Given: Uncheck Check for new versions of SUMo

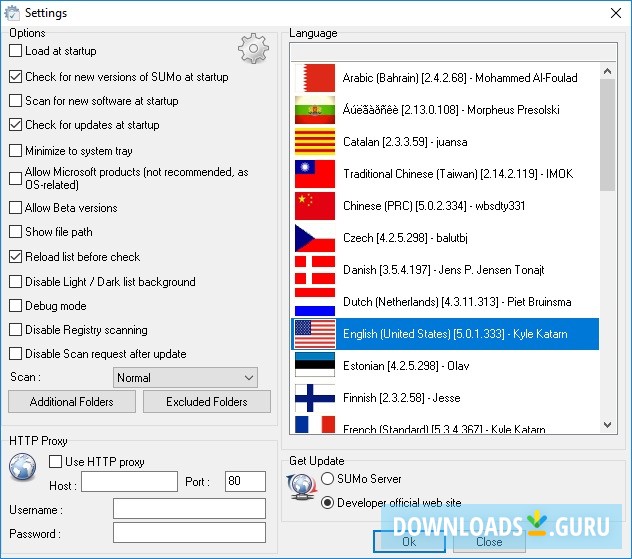Looking at the screenshot, I should tap(15, 77).
